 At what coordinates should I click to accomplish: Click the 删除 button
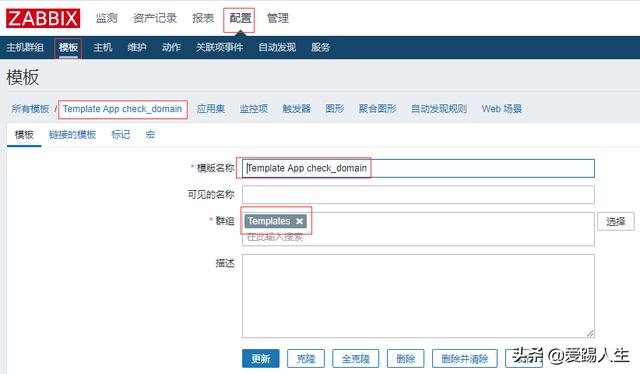coord(405,358)
